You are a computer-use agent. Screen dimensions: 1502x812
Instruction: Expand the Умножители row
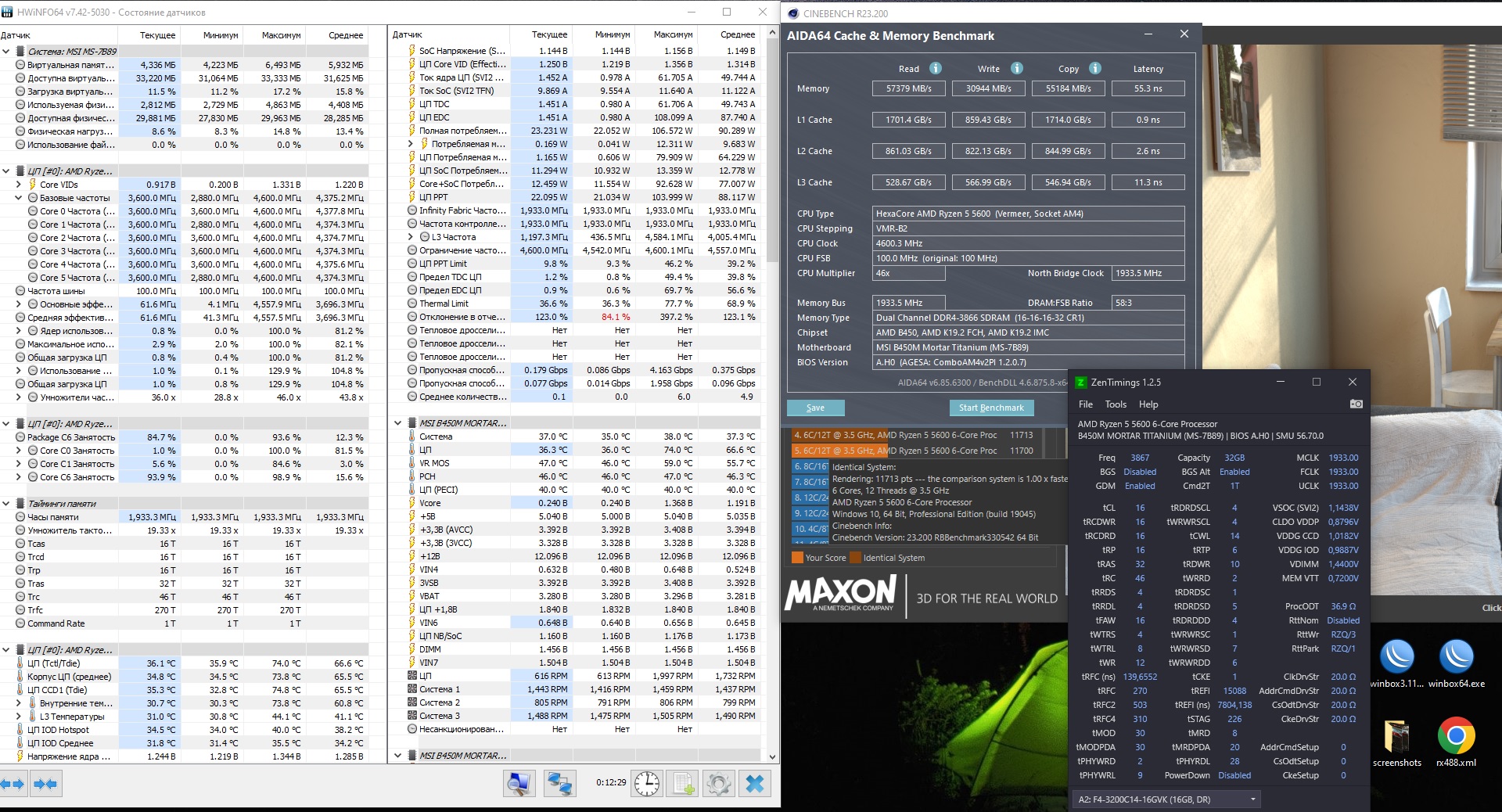click(19, 397)
